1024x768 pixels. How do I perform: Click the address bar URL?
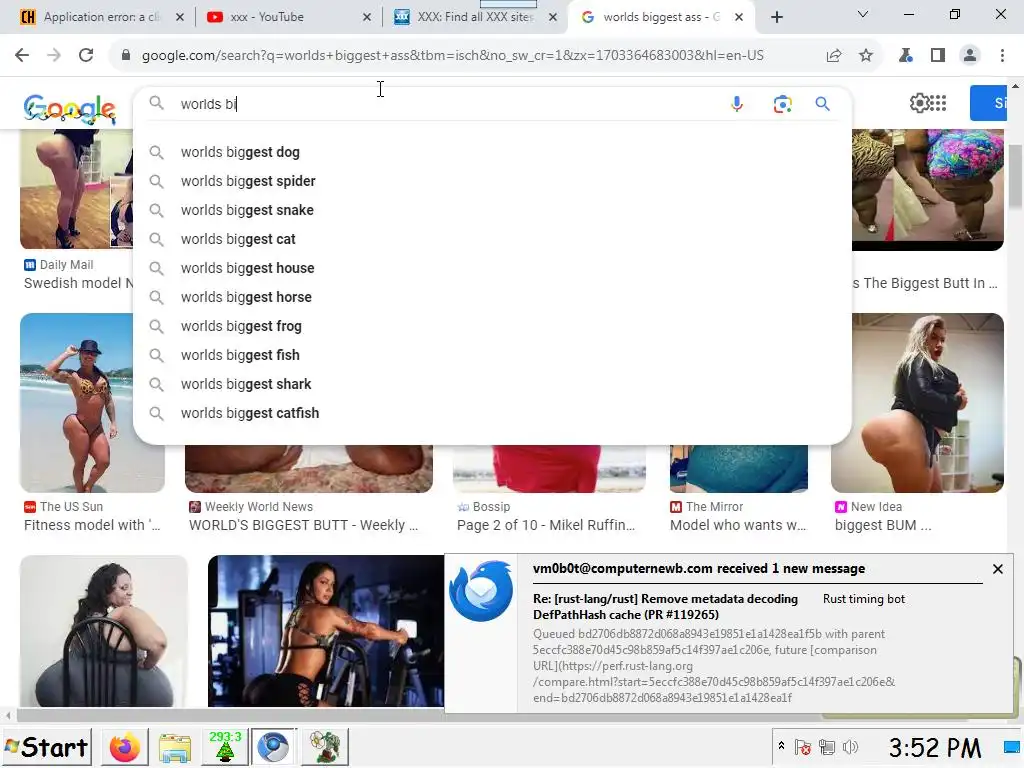point(453,56)
